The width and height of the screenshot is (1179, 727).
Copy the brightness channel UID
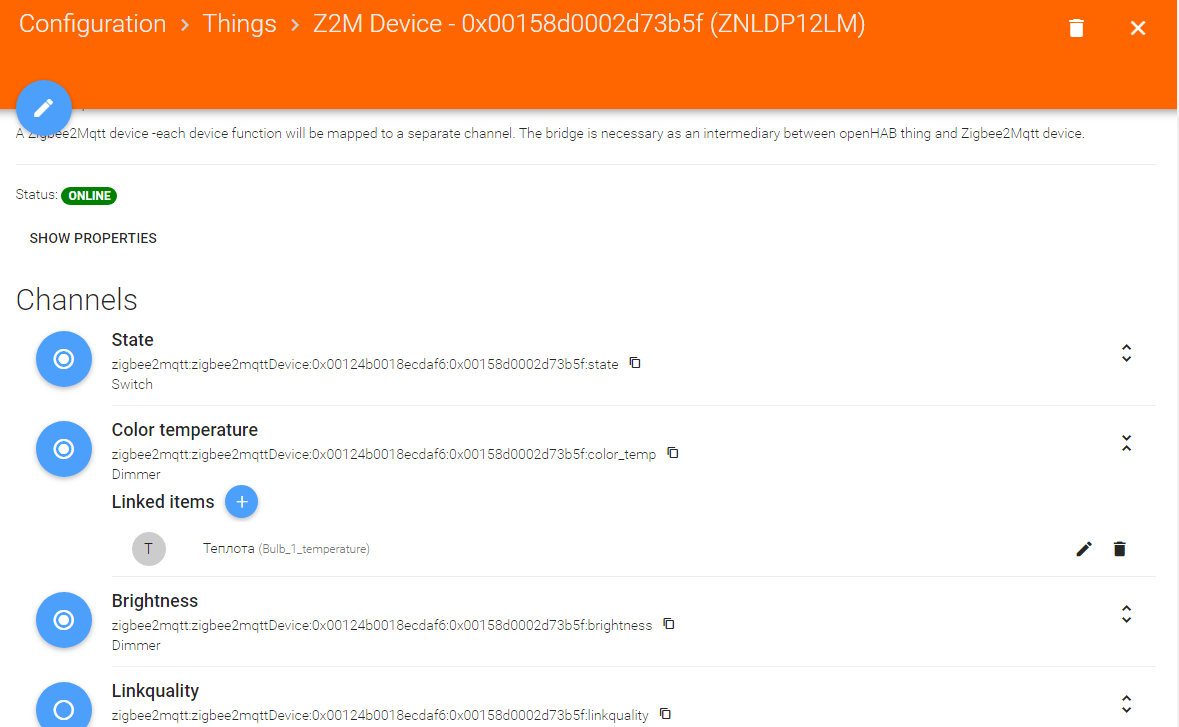click(x=668, y=624)
